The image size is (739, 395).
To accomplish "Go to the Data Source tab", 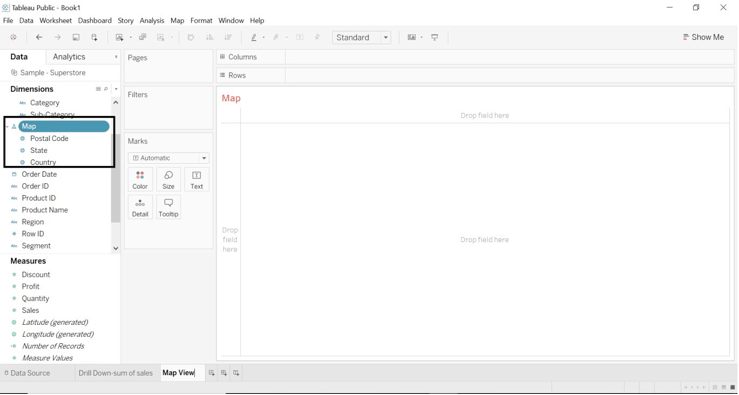I will 26,373.
